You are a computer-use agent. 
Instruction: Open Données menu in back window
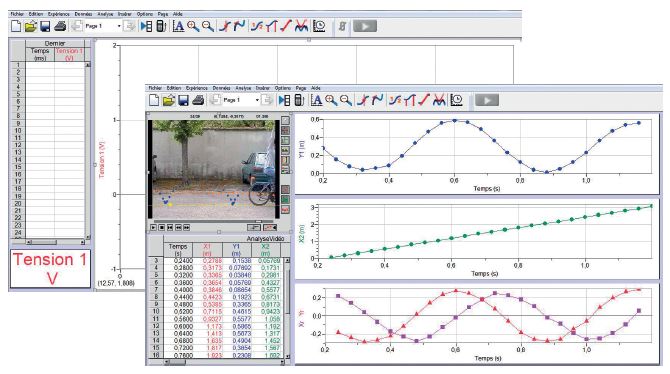[x=83, y=14]
